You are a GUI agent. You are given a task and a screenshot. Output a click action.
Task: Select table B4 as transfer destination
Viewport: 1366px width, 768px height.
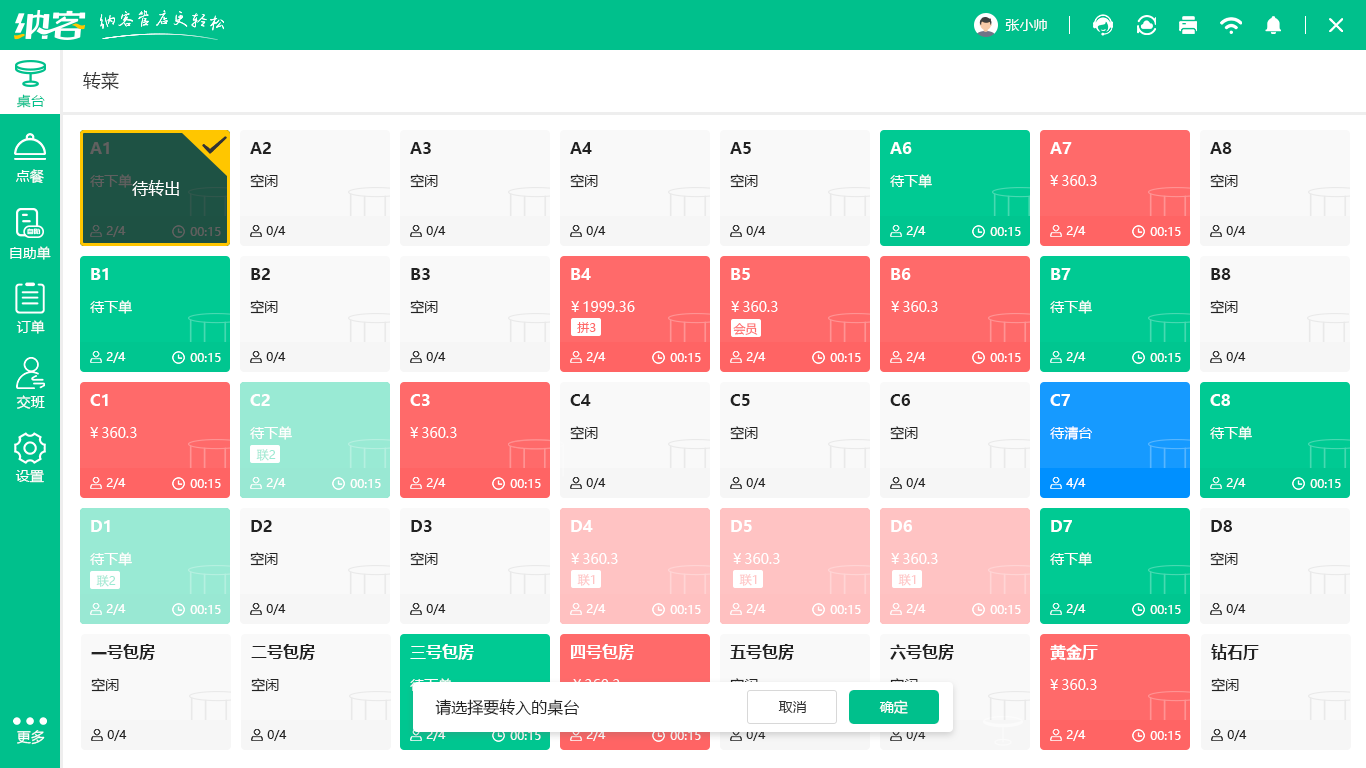click(634, 314)
